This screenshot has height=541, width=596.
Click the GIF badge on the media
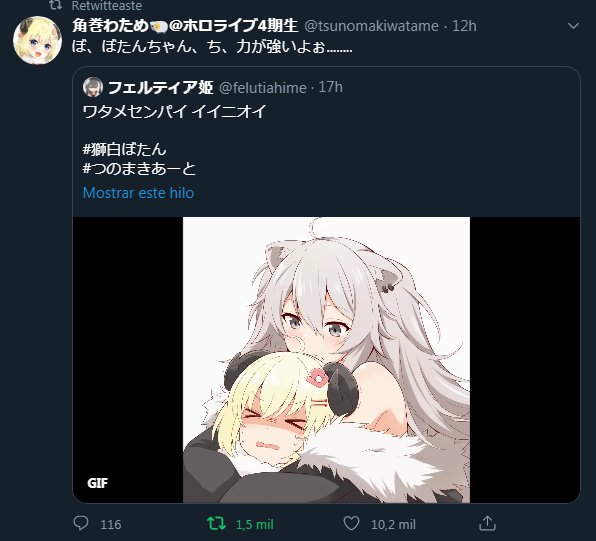[97, 483]
